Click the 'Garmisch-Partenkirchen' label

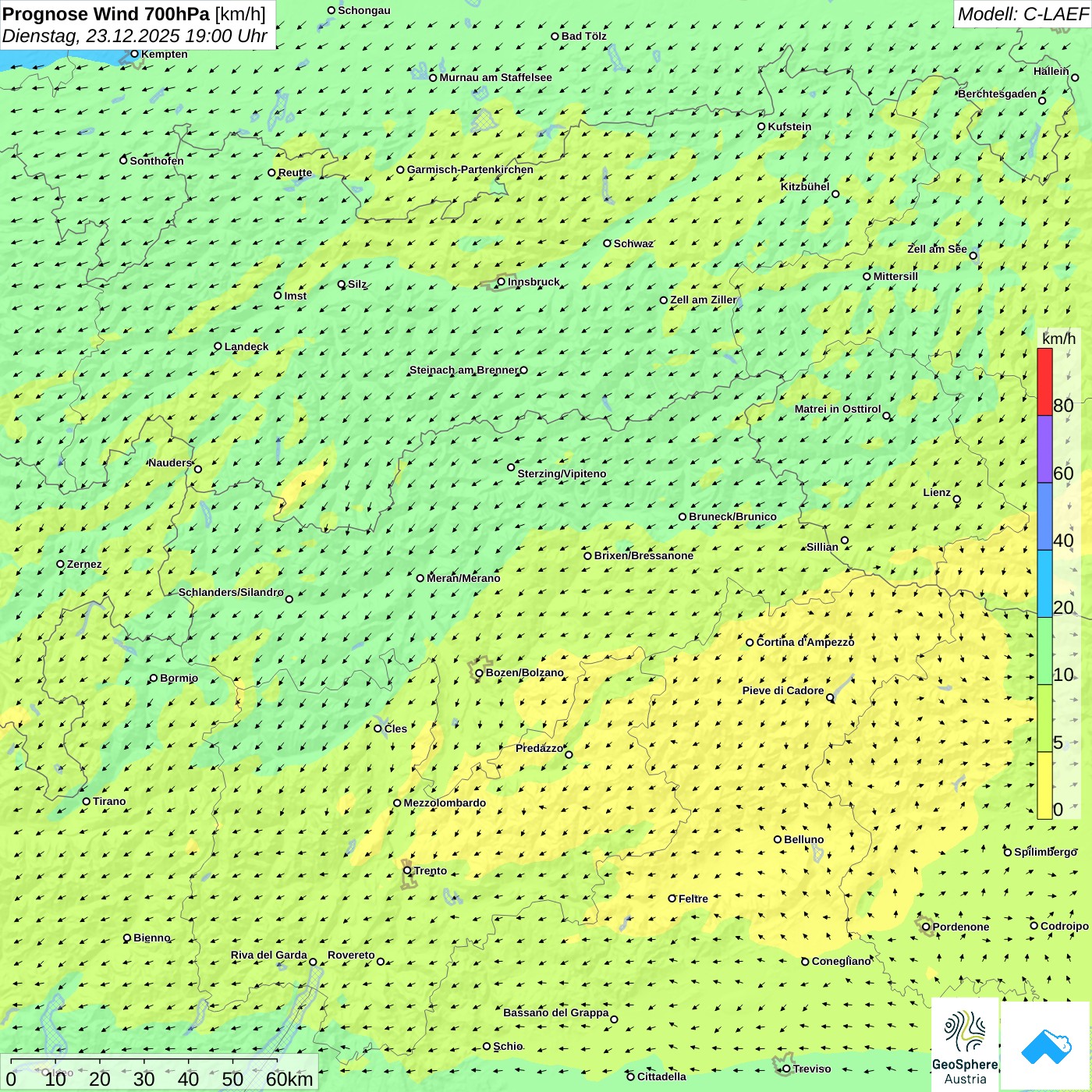point(470,169)
